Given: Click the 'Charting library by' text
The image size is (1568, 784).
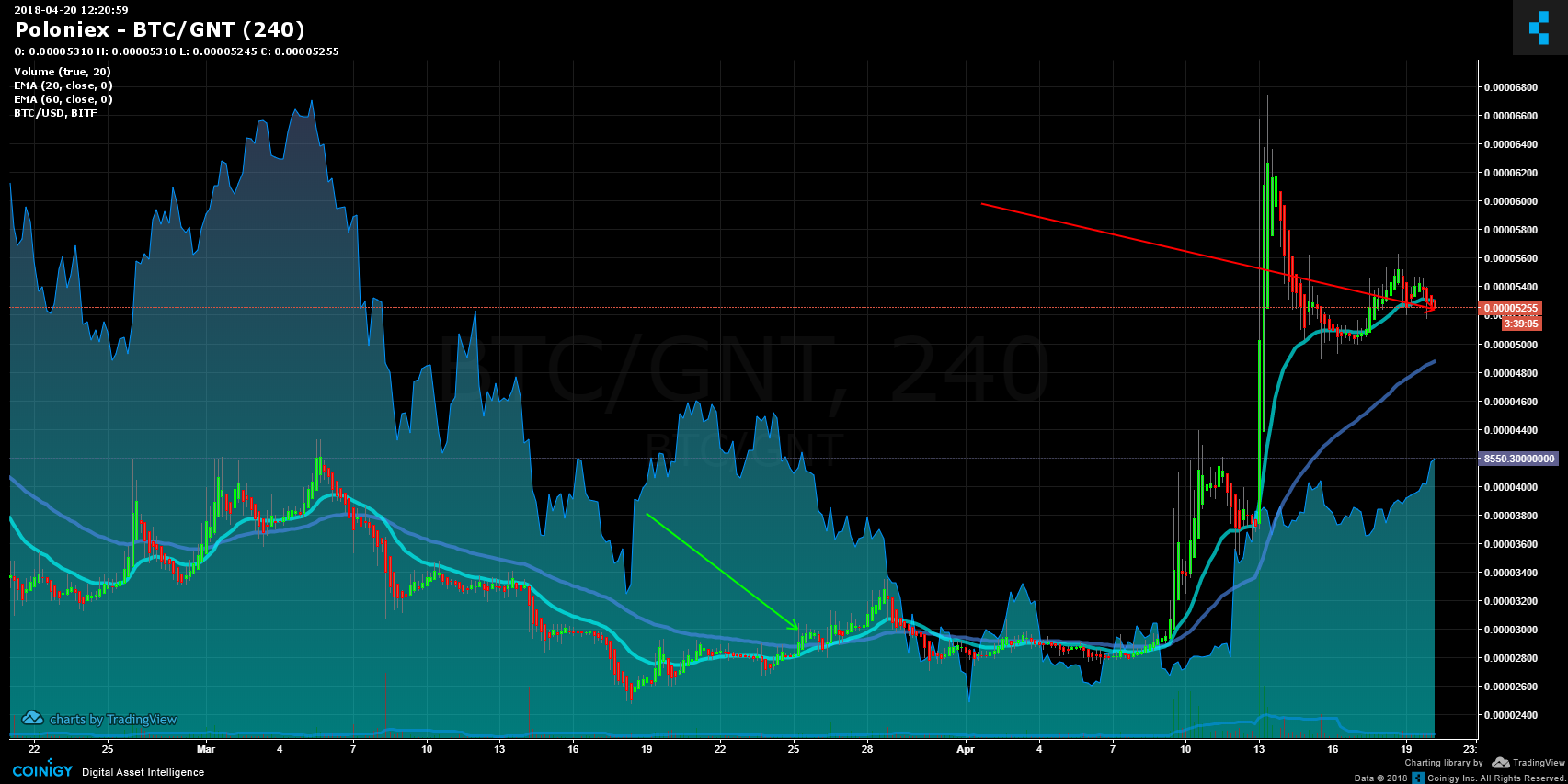Looking at the screenshot, I should (x=1444, y=763).
